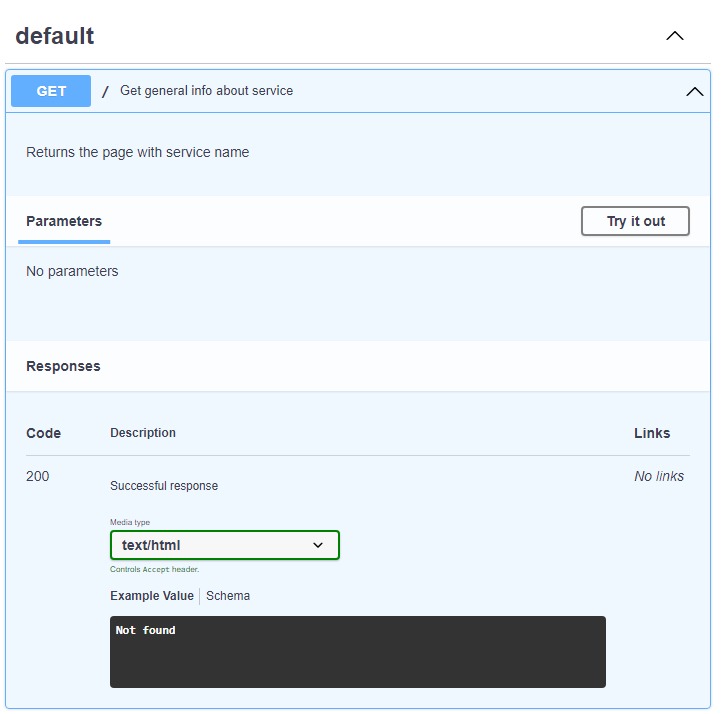The image size is (722, 714).
Task: Click the "No parameters" text
Action: point(72,271)
